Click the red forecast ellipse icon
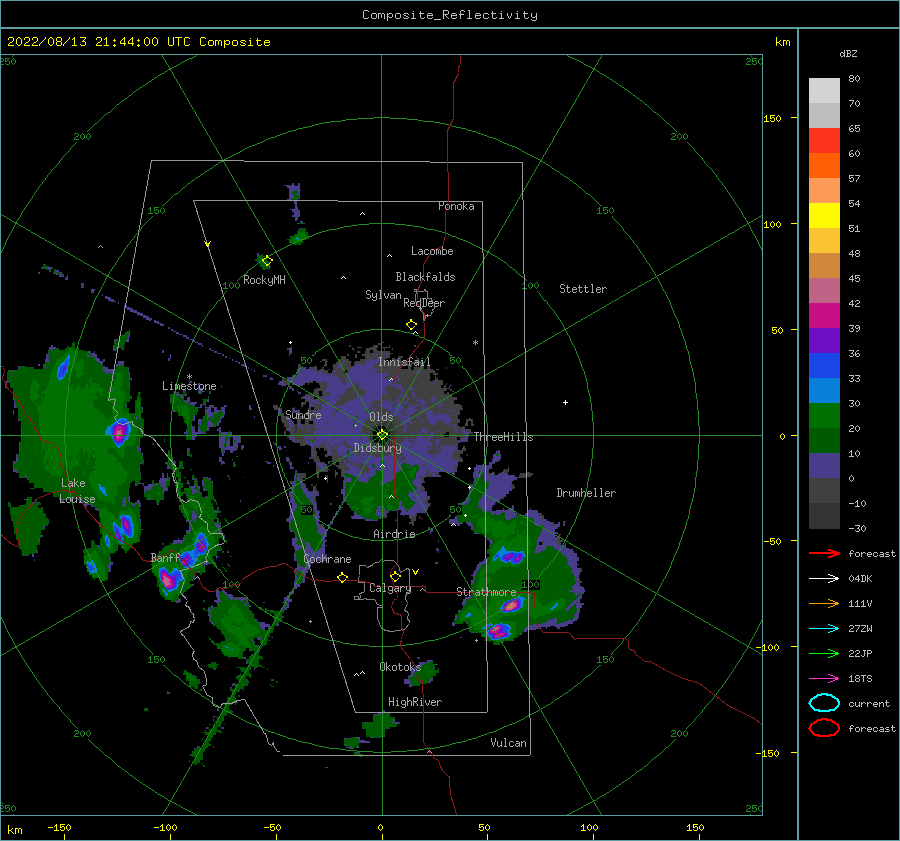This screenshot has width=900, height=841. pyautogui.click(x=824, y=728)
